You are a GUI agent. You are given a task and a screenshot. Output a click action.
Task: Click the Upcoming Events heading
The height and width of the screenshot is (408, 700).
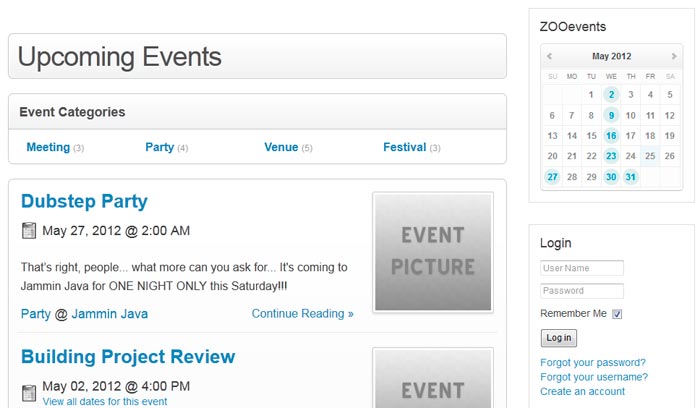[120, 57]
